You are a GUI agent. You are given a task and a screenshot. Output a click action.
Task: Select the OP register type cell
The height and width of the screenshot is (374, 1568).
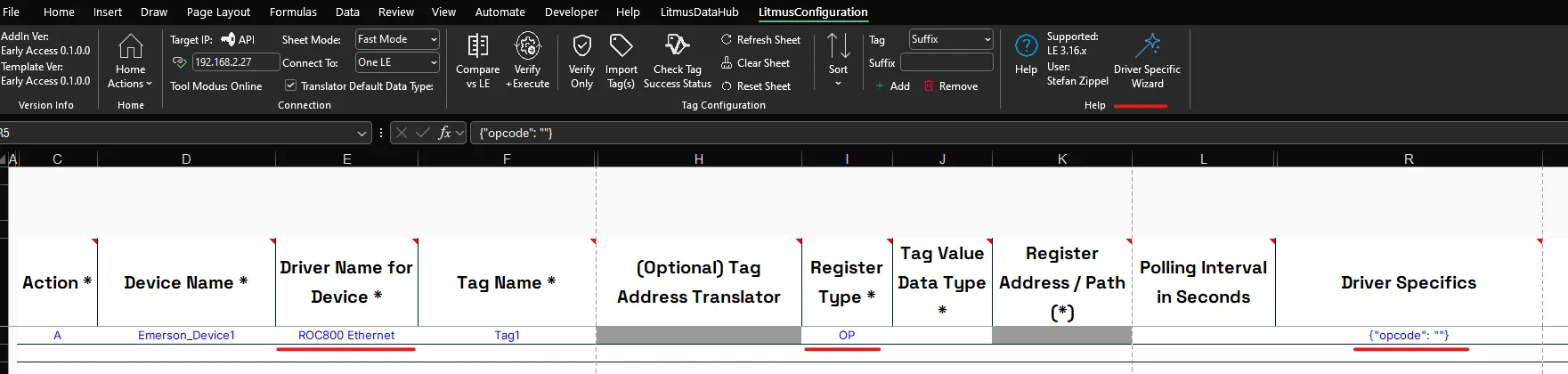(x=847, y=335)
